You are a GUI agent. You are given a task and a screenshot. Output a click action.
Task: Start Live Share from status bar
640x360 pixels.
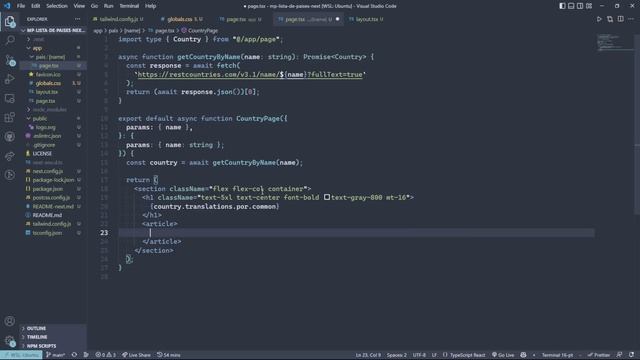pos(136,355)
